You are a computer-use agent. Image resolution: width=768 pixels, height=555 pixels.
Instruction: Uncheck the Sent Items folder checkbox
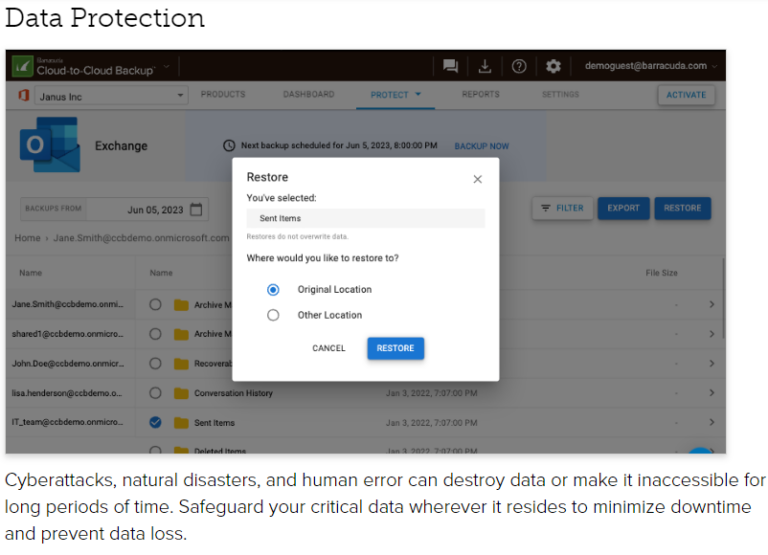click(x=155, y=422)
